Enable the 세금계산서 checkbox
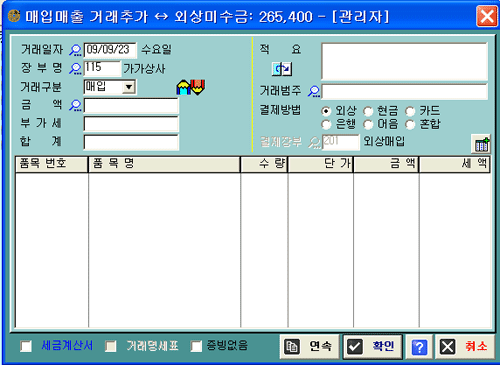This screenshot has width=500, height=365. tap(26, 346)
